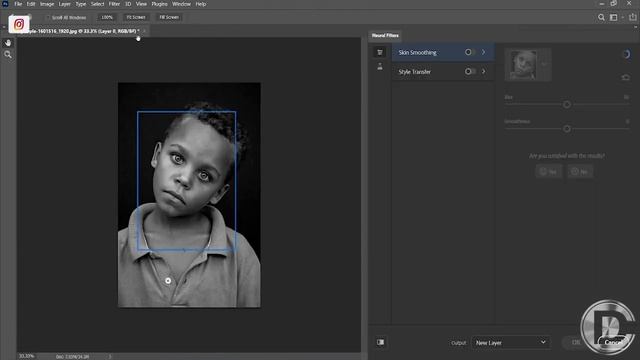Open the Layer menu
The width and height of the screenshot is (640, 360).
(64, 4)
